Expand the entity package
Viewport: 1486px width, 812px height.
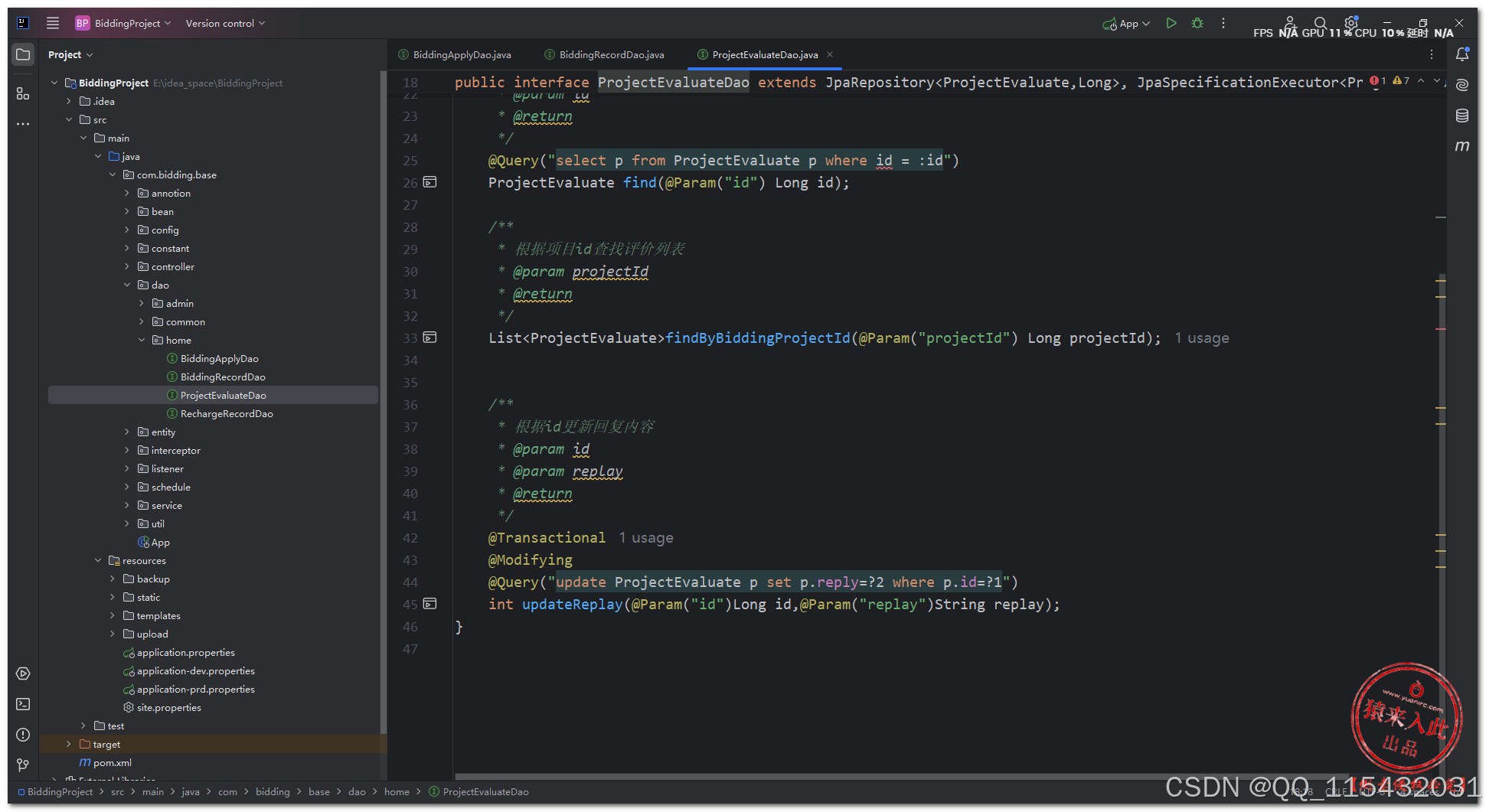[127, 432]
